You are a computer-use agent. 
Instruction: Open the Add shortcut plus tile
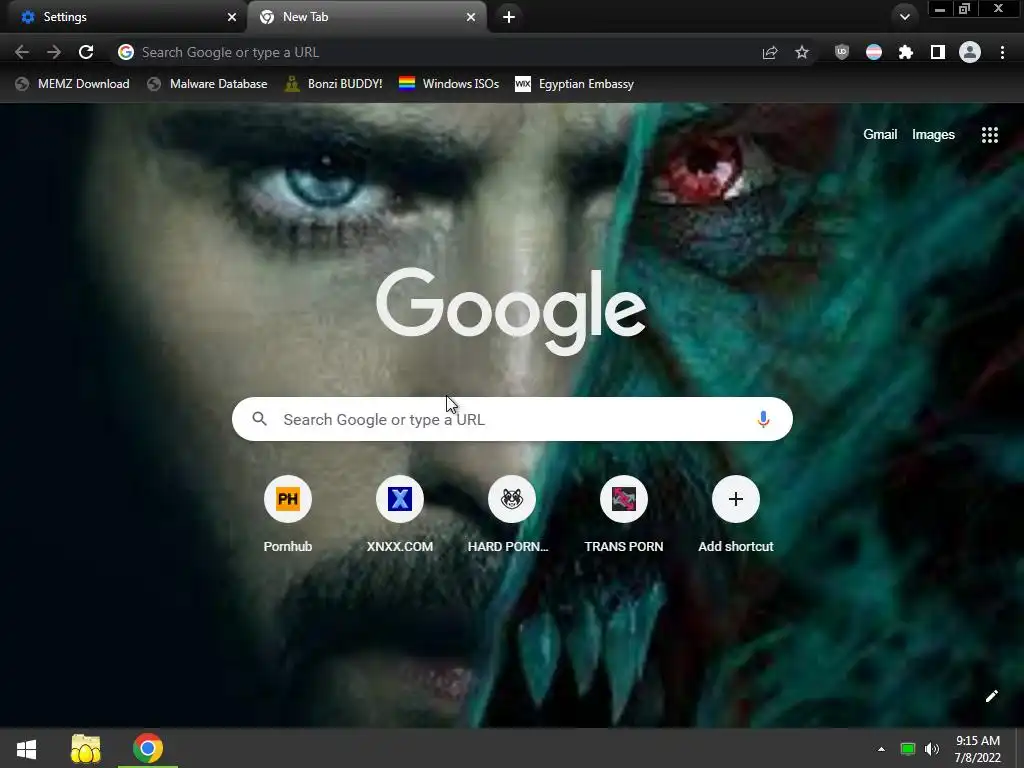[x=736, y=499]
